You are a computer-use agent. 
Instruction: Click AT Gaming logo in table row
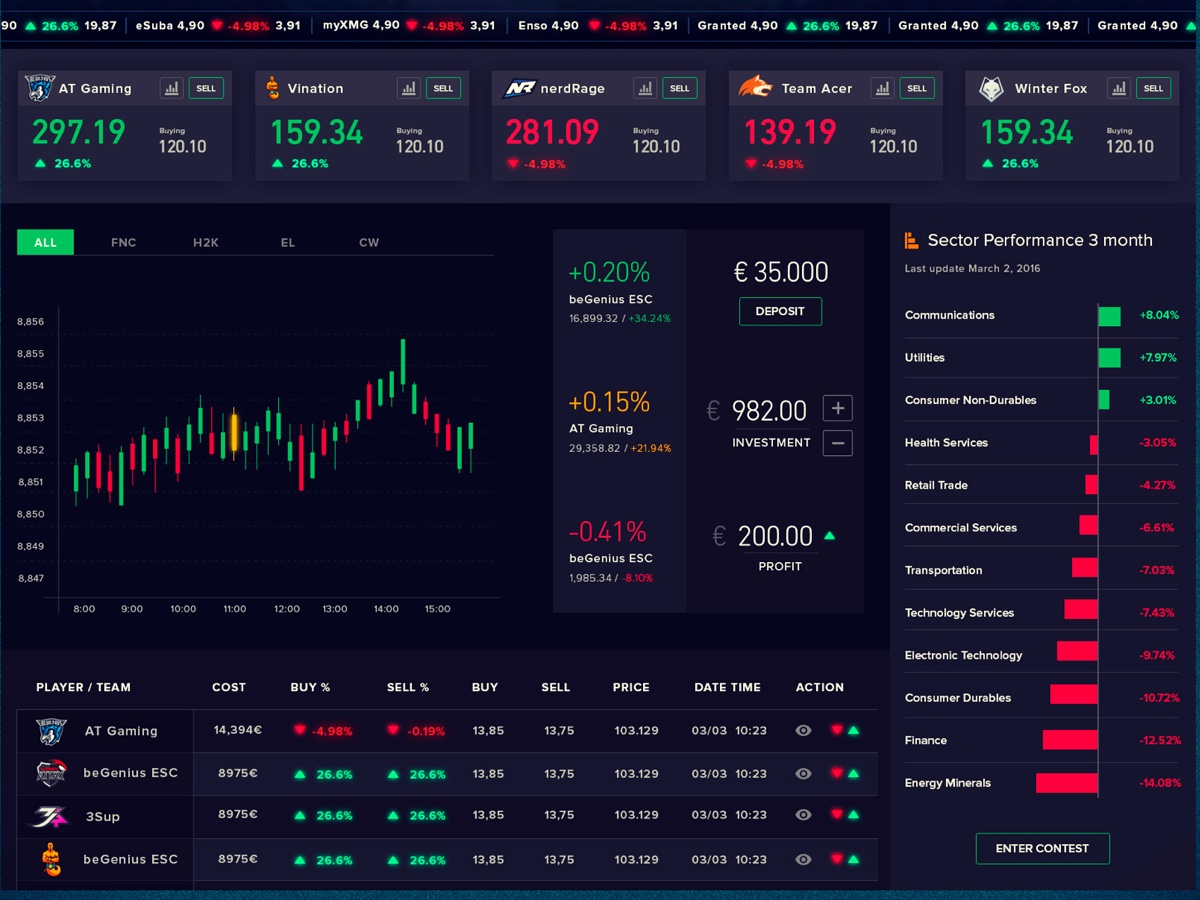tap(51, 731)
